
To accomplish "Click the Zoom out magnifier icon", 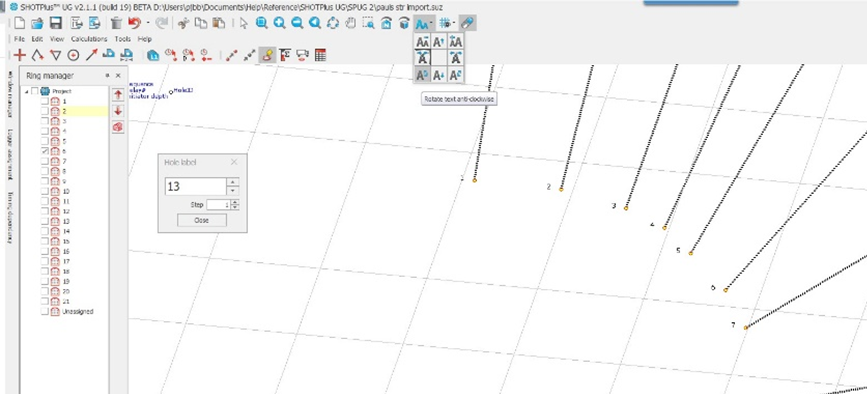I will coord(297,23).
